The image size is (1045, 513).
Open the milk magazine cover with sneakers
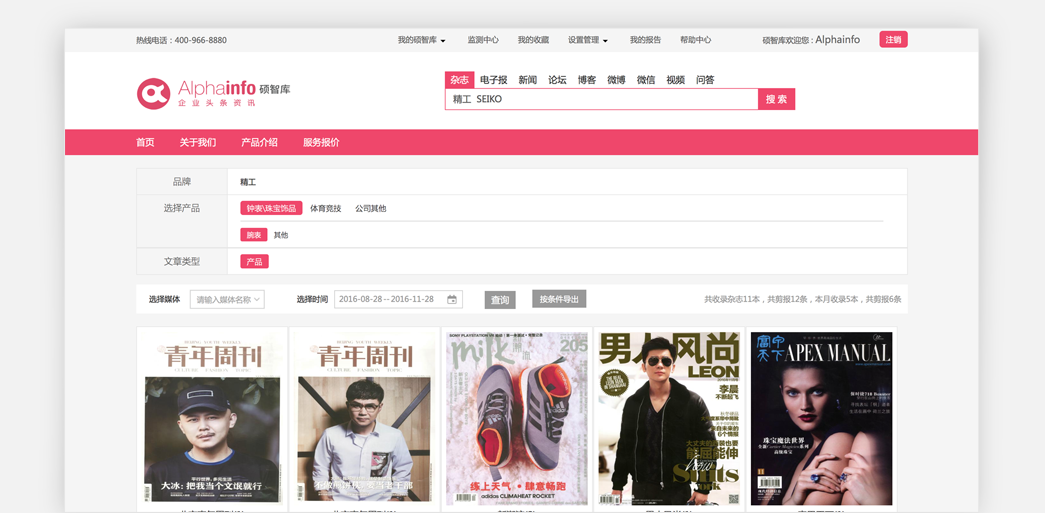click(517, 419)
